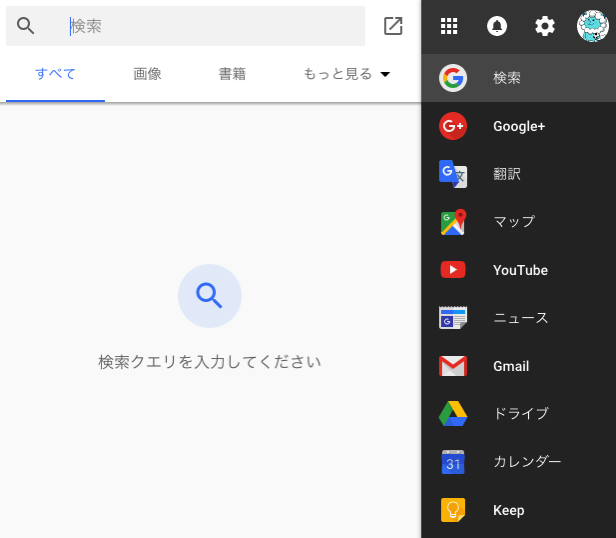Switch to the 書籍 tab
Viewport: 616px width, 538px height.
(232, 74)
